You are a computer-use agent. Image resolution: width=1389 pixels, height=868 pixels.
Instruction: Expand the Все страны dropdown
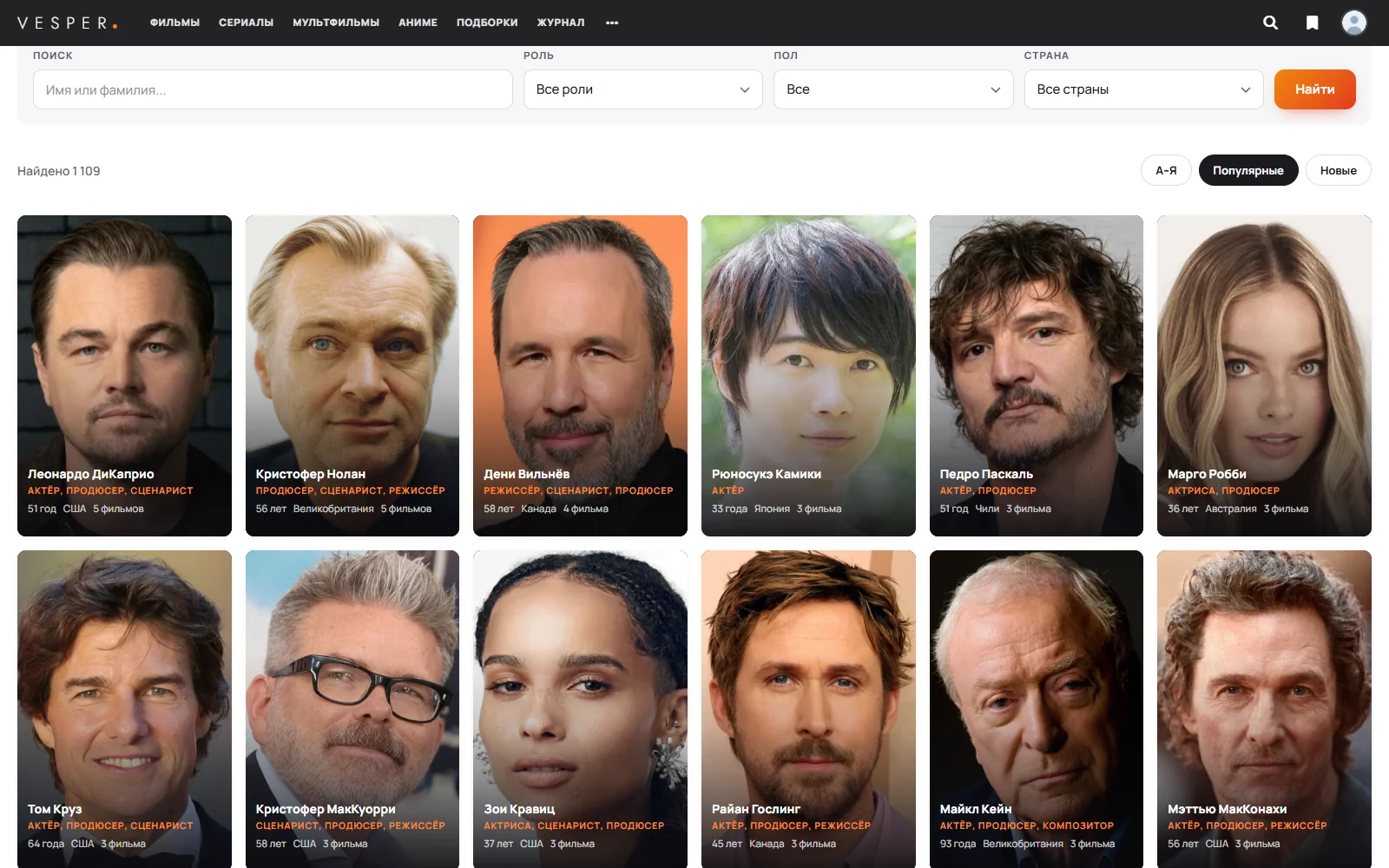pos(1144,89)
